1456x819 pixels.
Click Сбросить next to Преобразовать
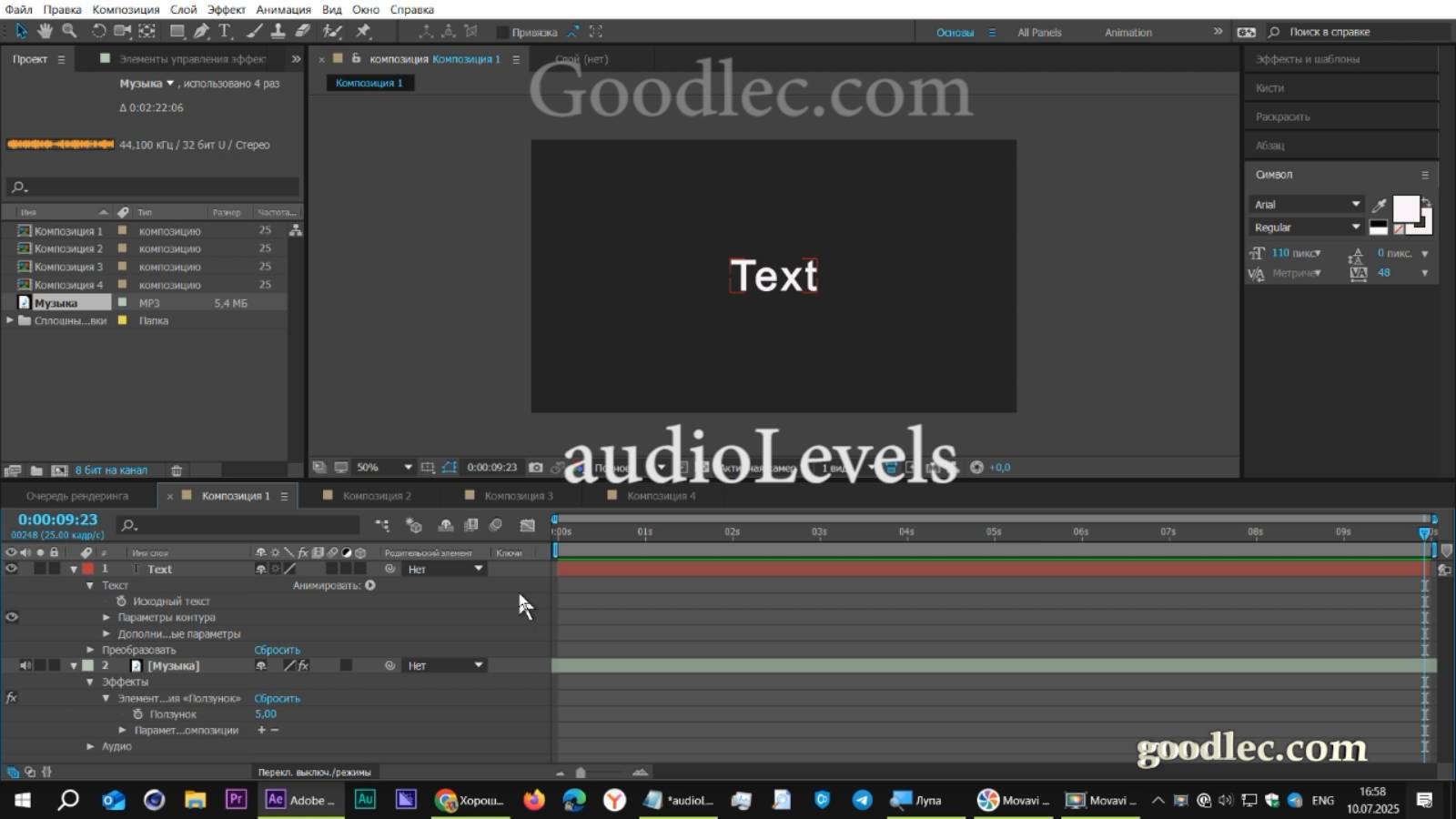278,649
